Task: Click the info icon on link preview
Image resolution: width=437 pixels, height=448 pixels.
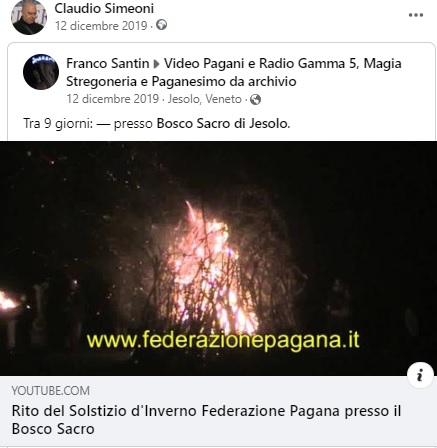Action: coord(420,375)
